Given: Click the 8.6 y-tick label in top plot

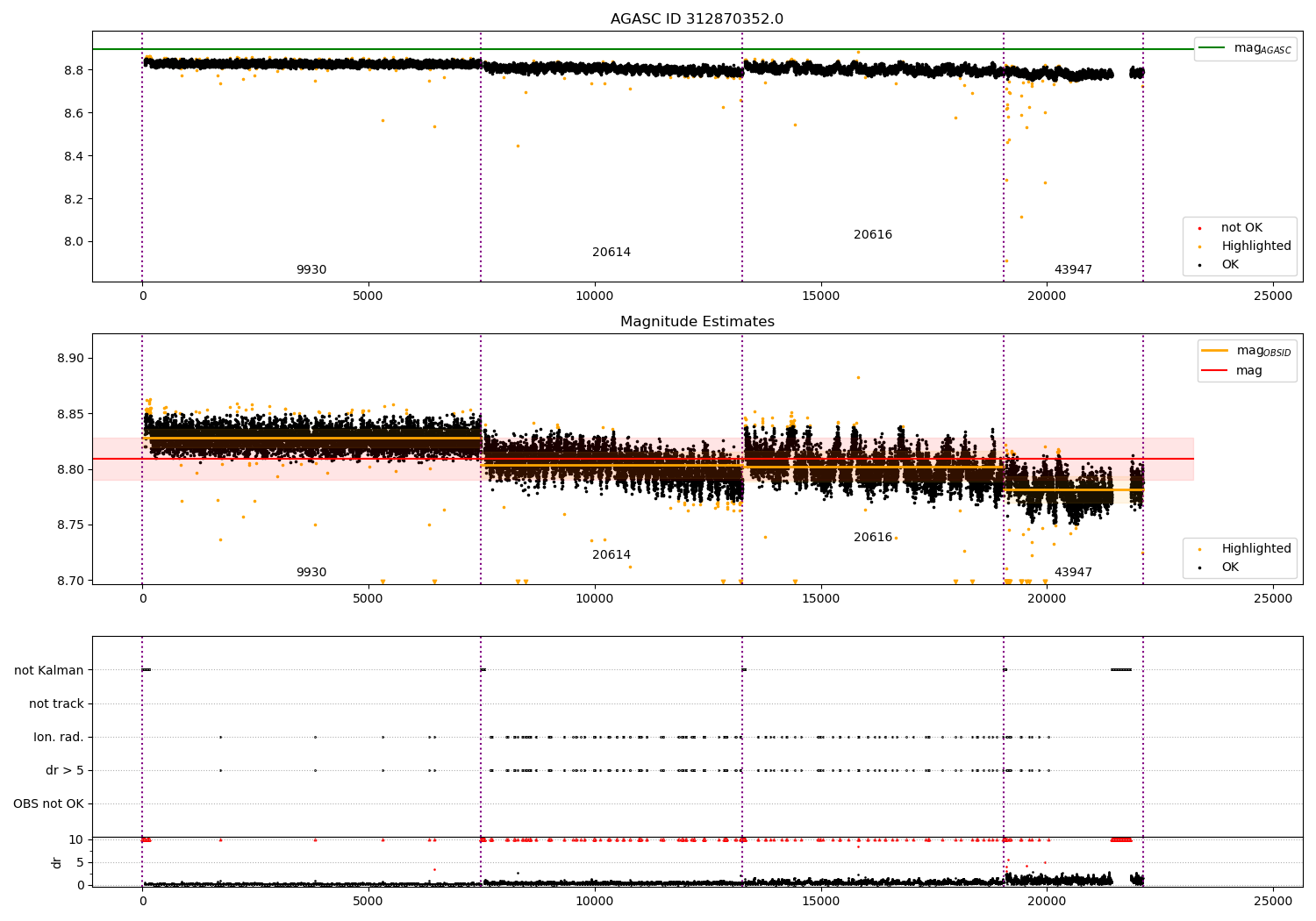Looking at the screenshot, I should pos(74,113).
